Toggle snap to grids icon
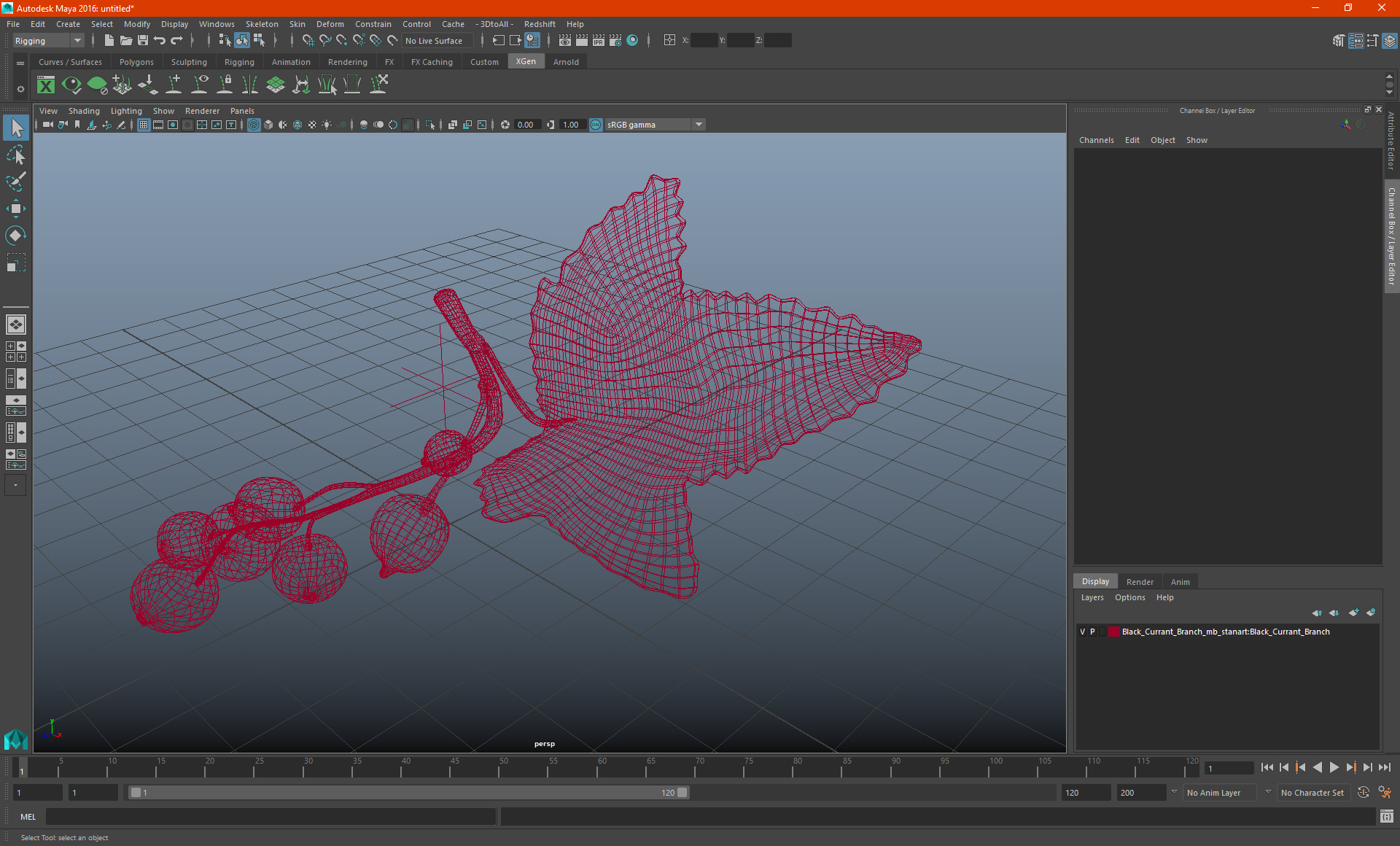The image size is (1400, 846). point(308,41)
